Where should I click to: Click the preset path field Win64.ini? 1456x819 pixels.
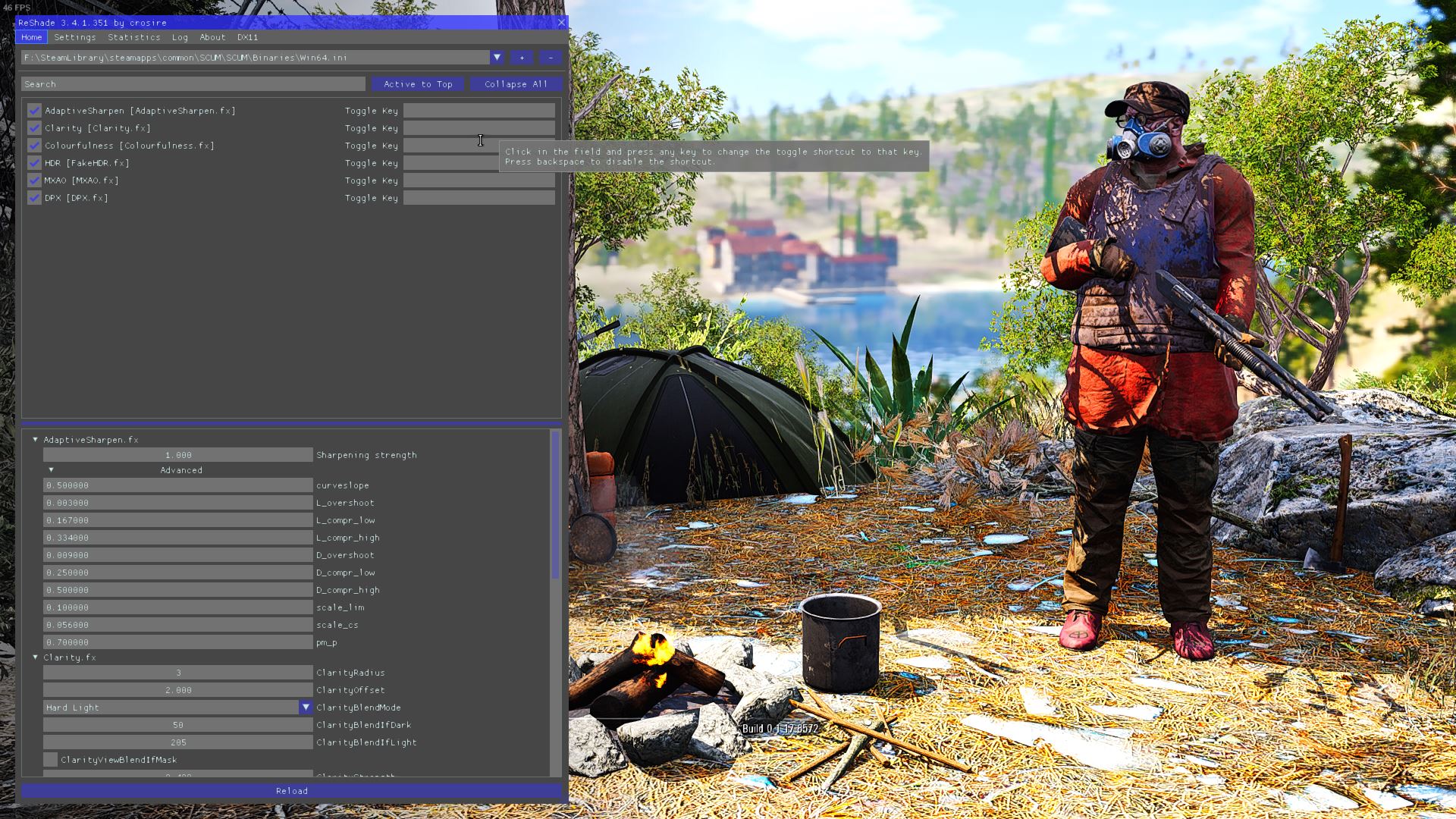tap(256, 58)
